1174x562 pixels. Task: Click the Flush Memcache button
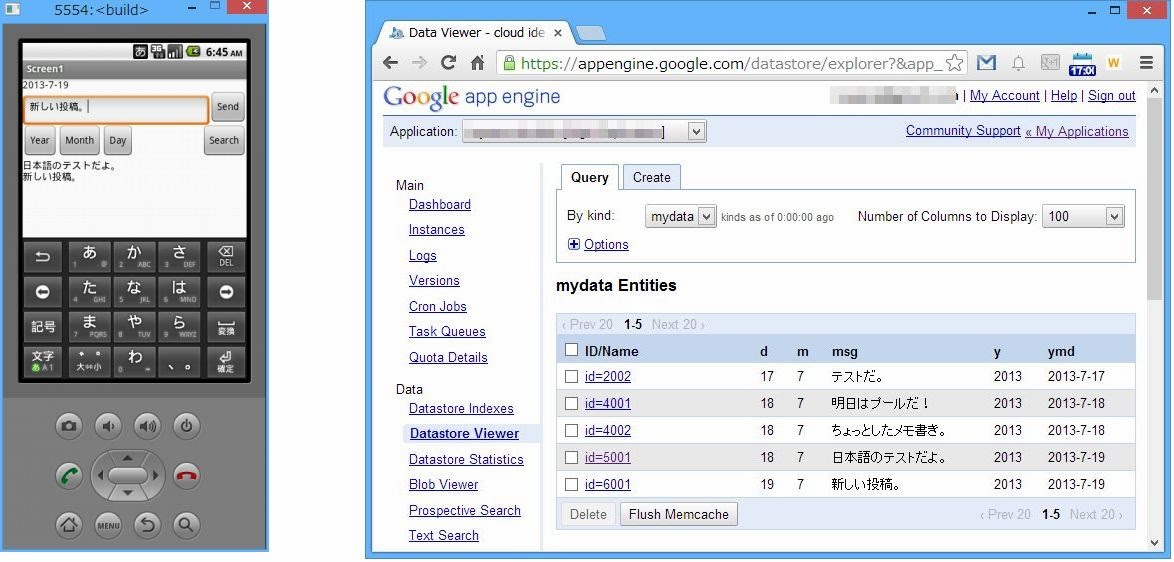[x=679, y=514]
